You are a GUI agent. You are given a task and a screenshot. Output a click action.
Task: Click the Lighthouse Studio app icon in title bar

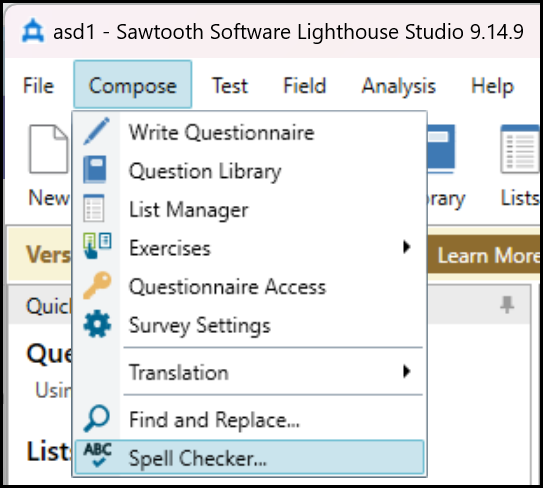(x=33, y=31)
